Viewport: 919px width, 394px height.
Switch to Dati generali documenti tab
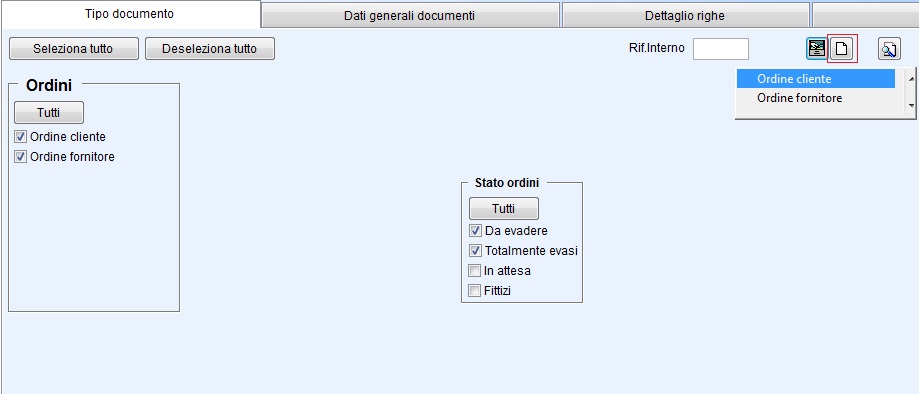pyautogui.click(x=410, y=16)
